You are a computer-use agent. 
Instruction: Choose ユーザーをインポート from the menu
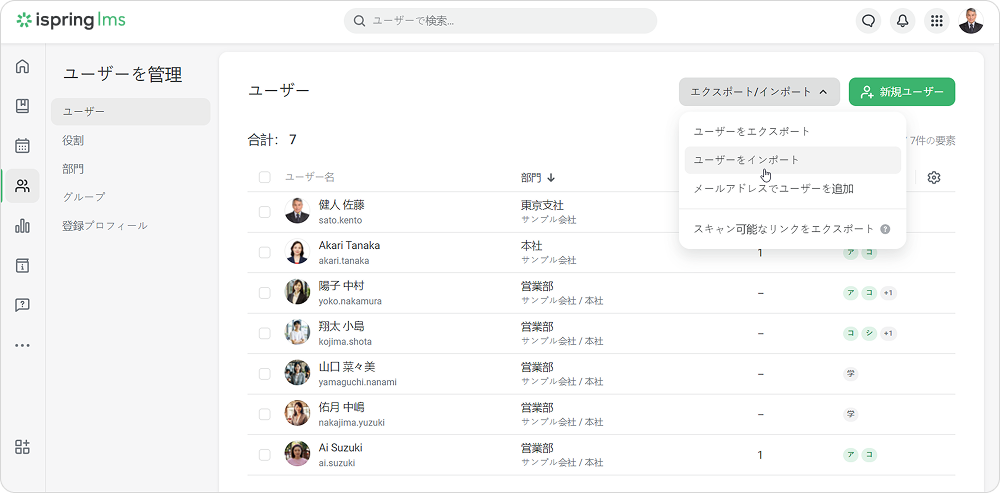coord(746,160)
